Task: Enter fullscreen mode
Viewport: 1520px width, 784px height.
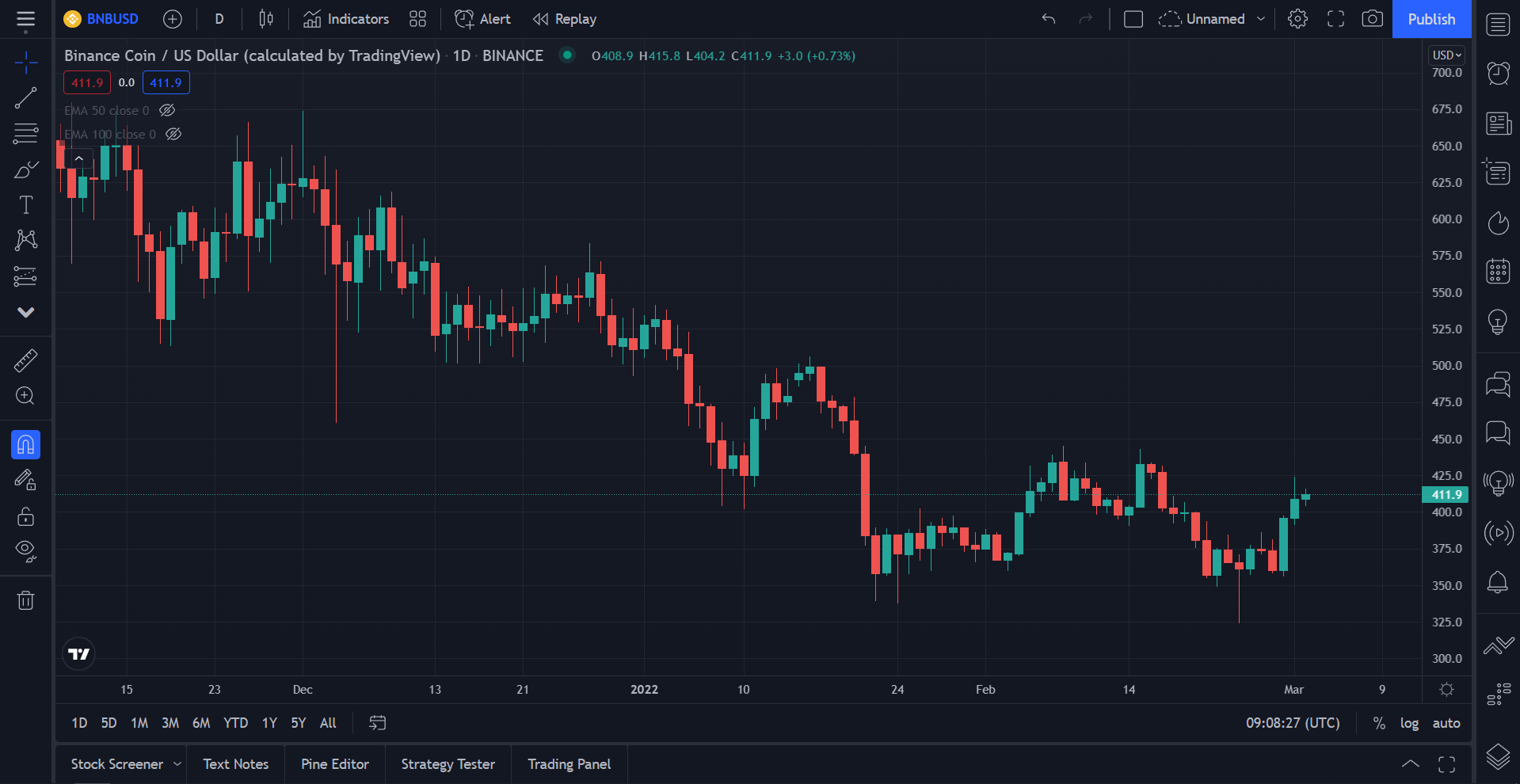Action: (x=1335, y=19)
